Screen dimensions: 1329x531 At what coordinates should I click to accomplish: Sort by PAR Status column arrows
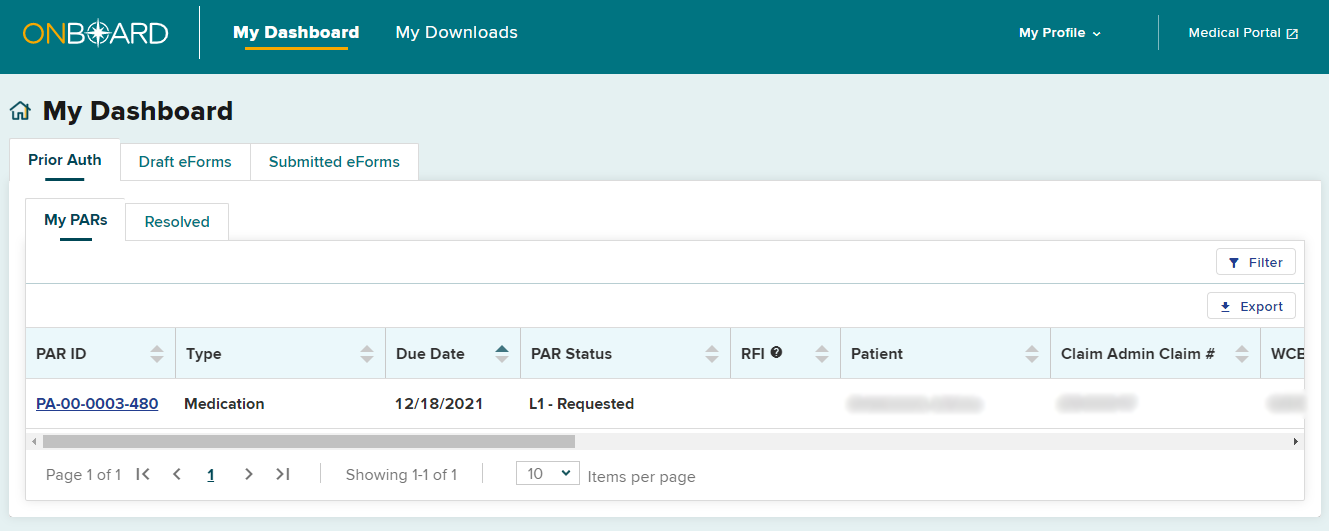point(712,353)
